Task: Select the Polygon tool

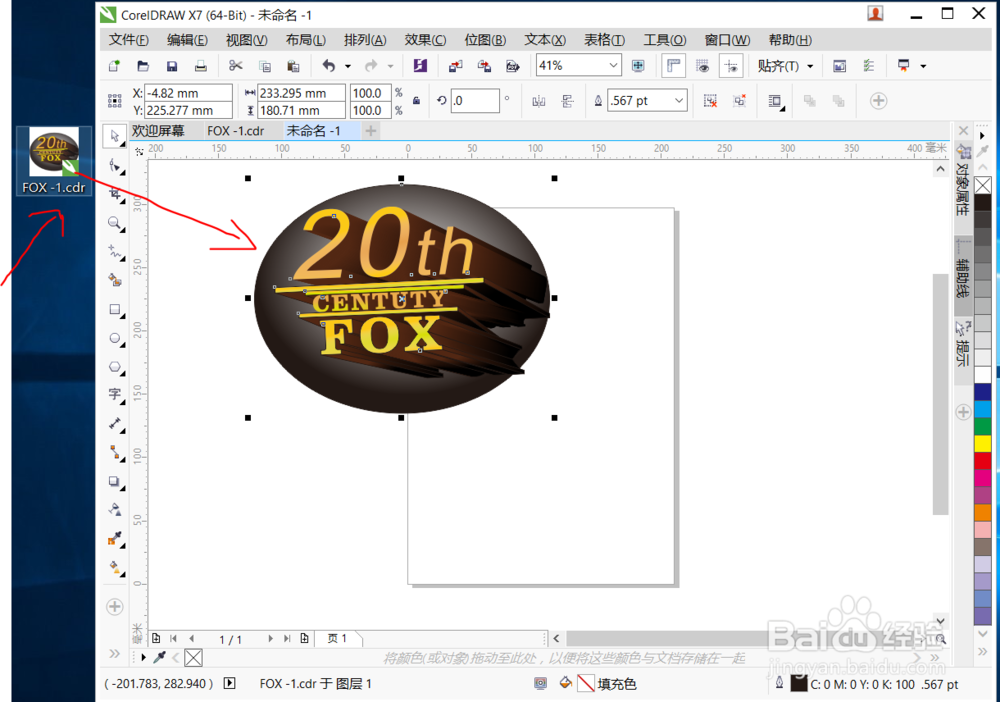Action: click(115, 367)
